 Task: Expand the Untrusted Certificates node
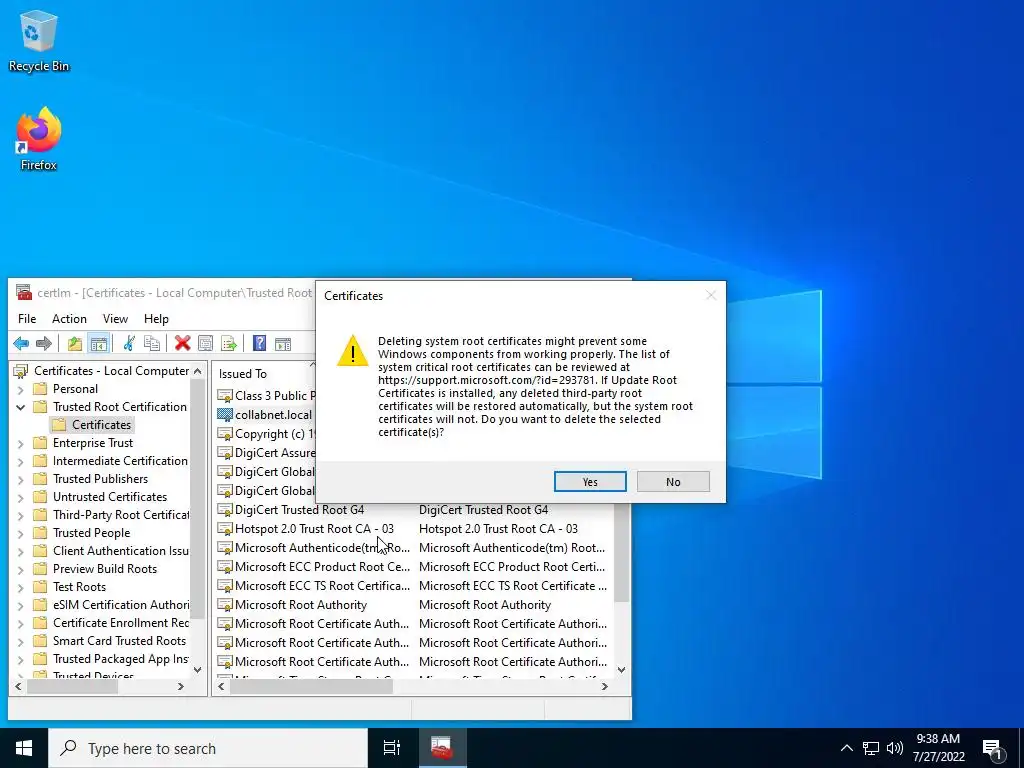point(20,498)
